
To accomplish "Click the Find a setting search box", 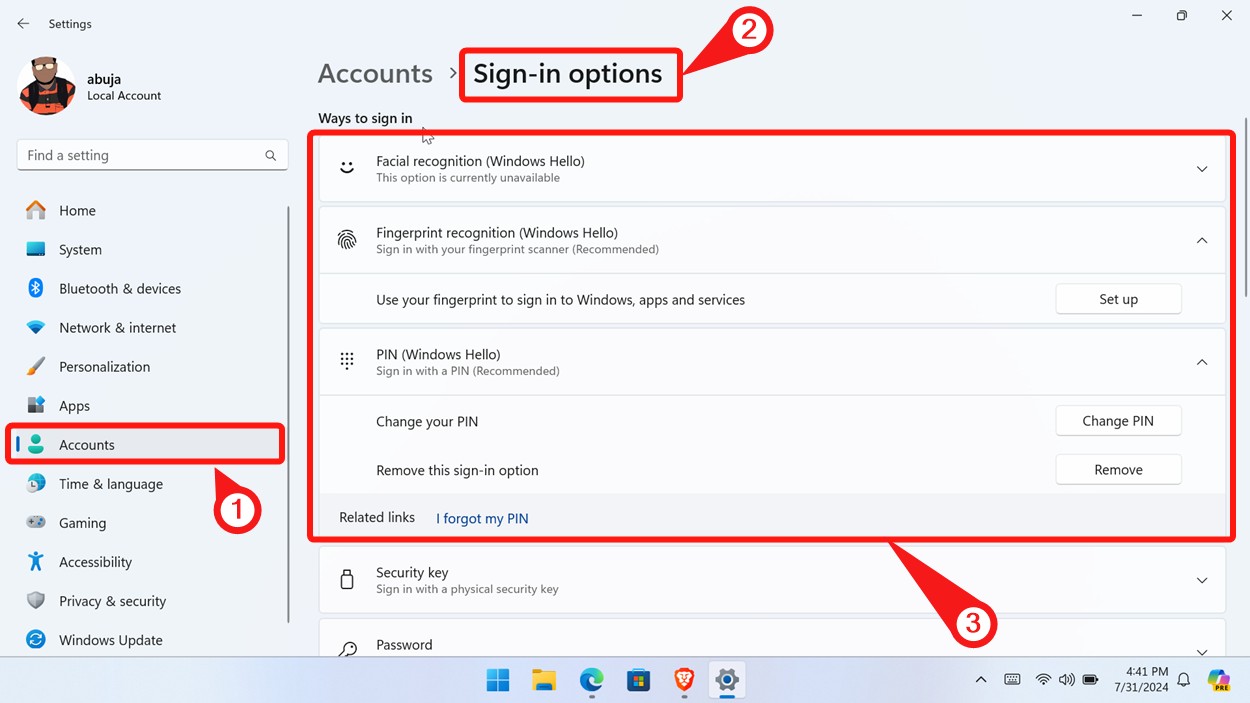I will (152, 155).
